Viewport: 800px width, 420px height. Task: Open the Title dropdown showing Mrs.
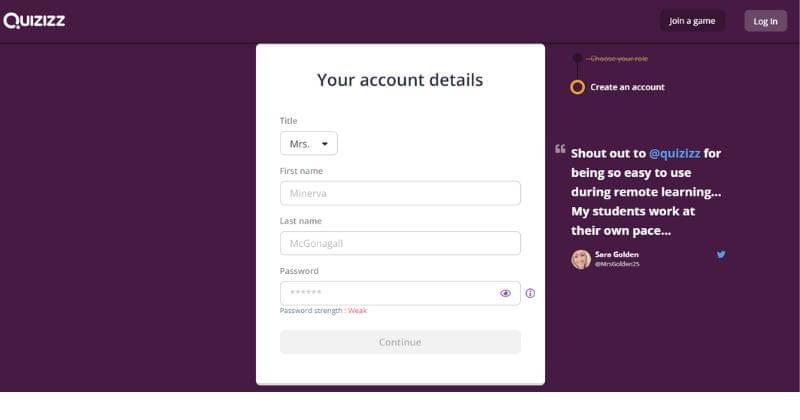[x=308, y=144]
